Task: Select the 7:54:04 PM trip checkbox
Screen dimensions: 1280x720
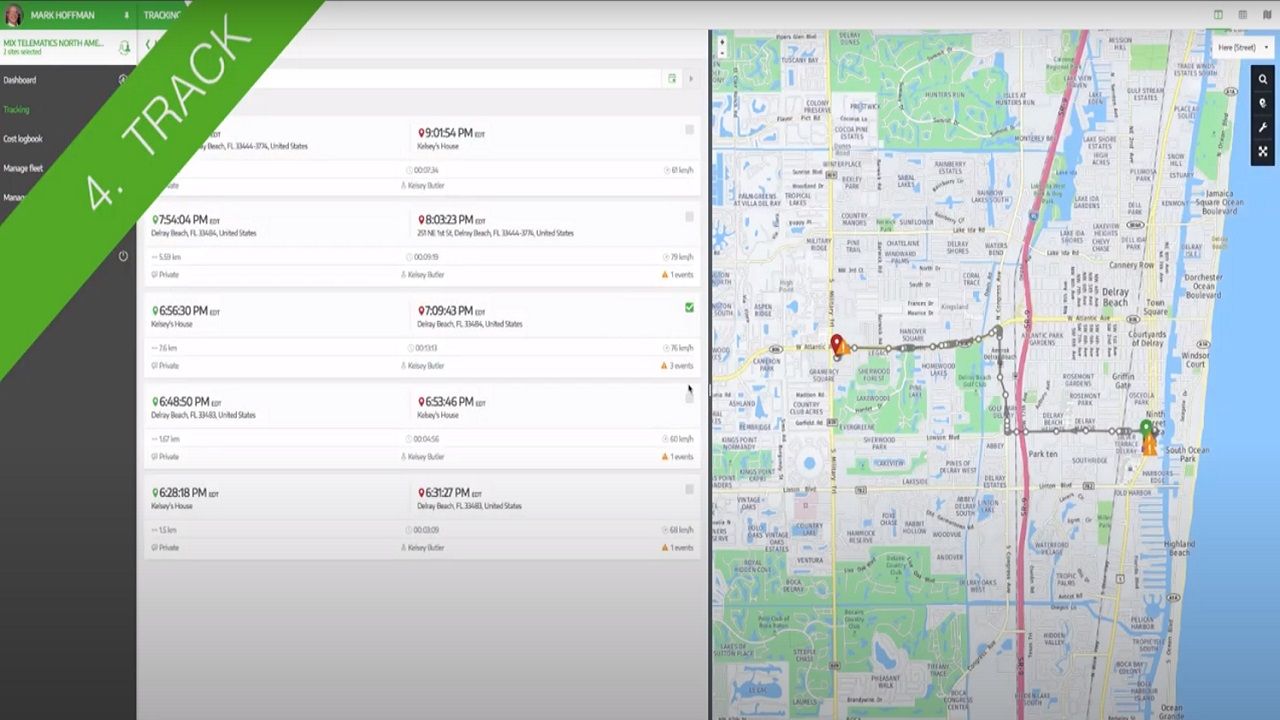Action: (689, 217)
